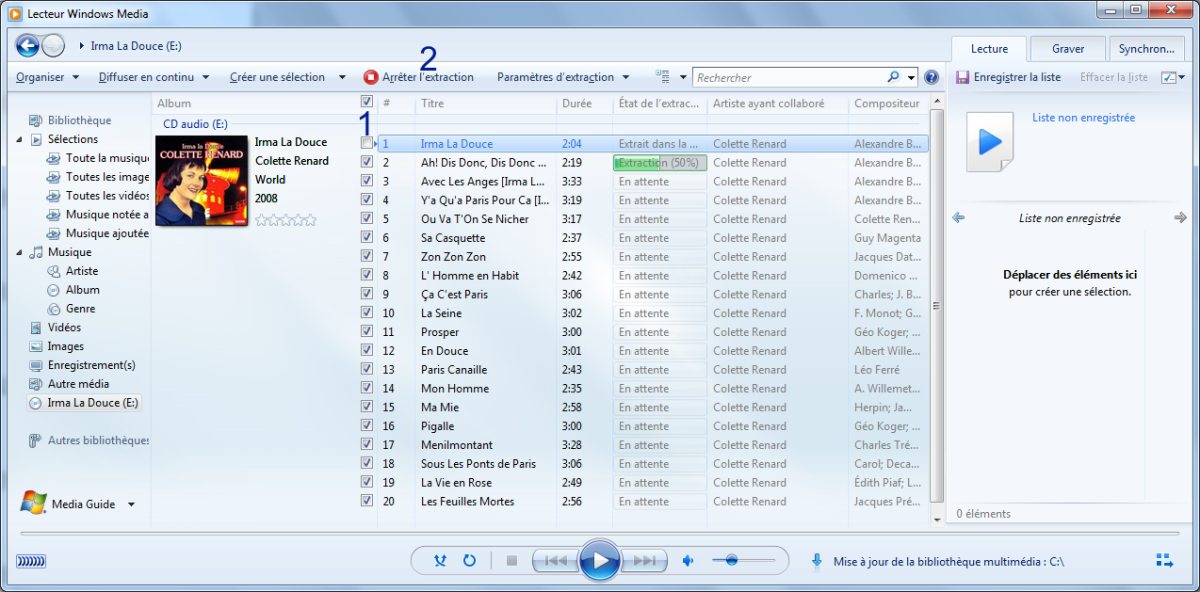Click Effacer la liste button
The width and height of the screenshot is (1200, 592).
(1114, 77)
